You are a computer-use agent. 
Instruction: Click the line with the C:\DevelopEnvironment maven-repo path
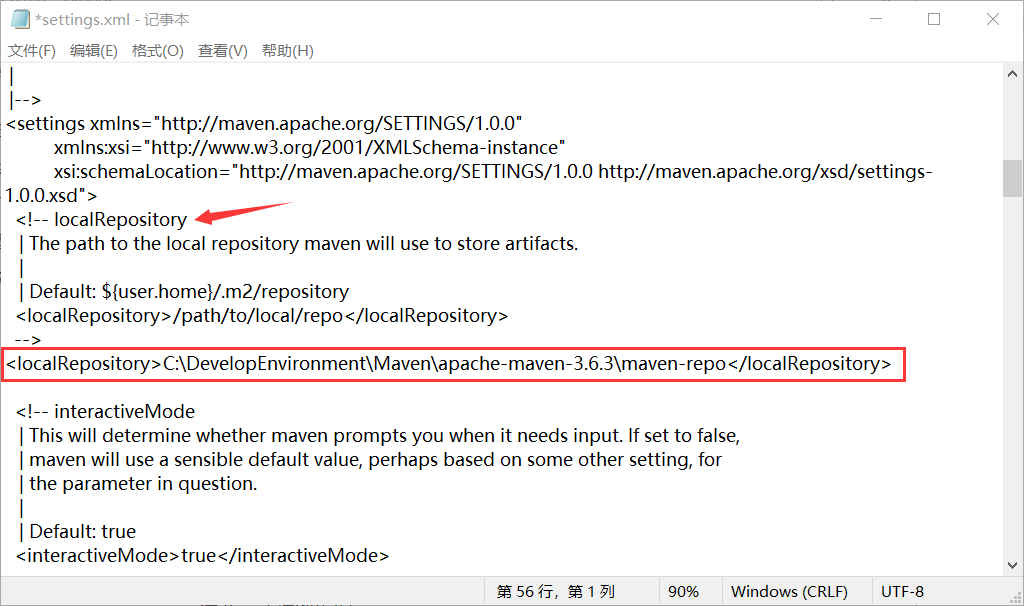[449, 364]
